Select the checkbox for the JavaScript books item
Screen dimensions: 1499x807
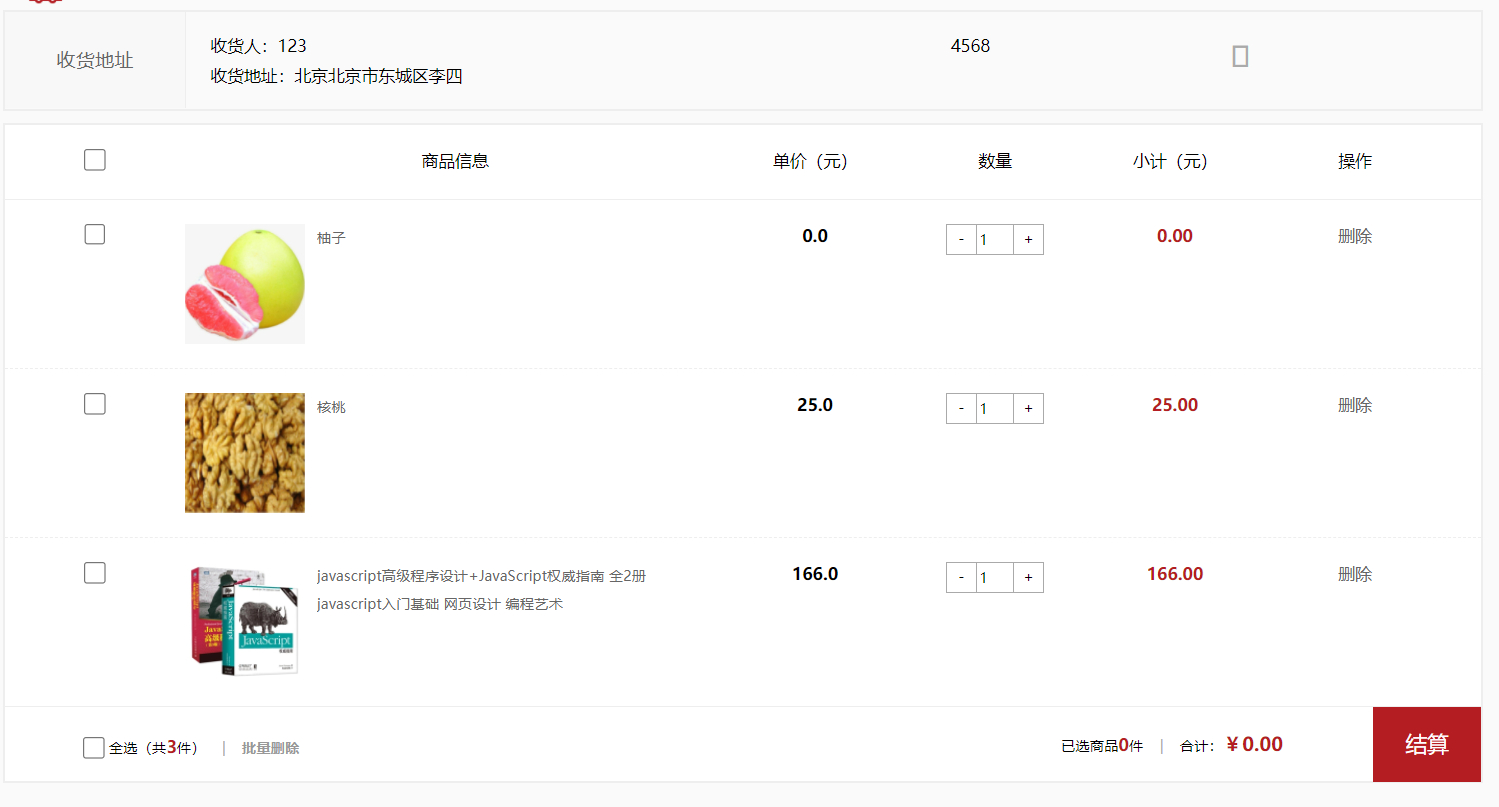click(x=94, y=573)
